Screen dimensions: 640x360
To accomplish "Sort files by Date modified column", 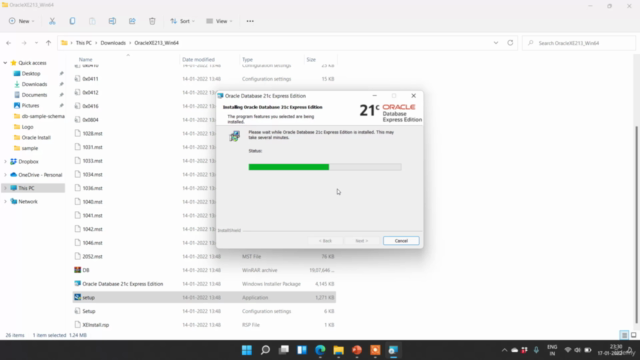I will pos(198,60).
